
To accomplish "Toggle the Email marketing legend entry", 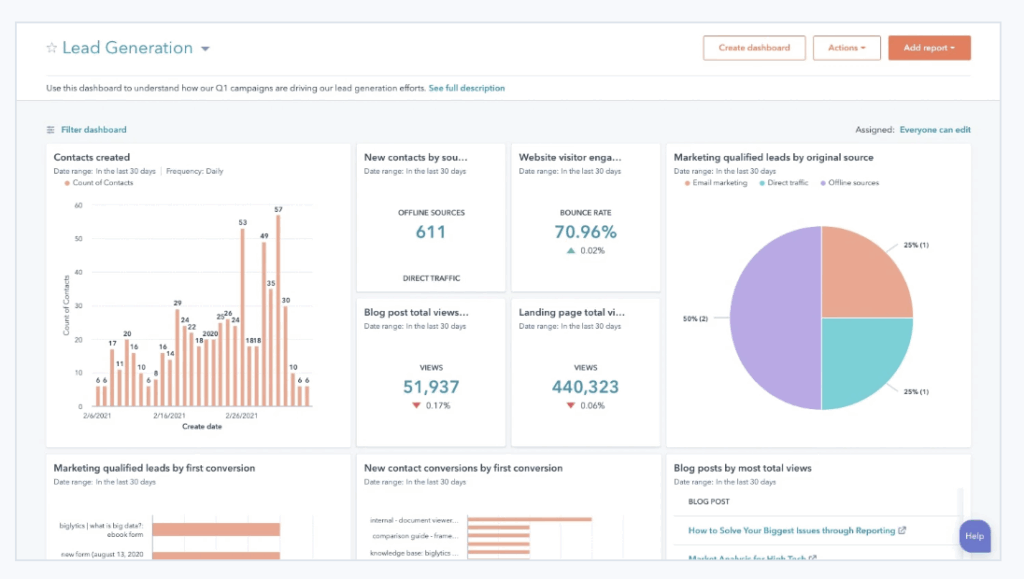I will click(x=716, y=183).
